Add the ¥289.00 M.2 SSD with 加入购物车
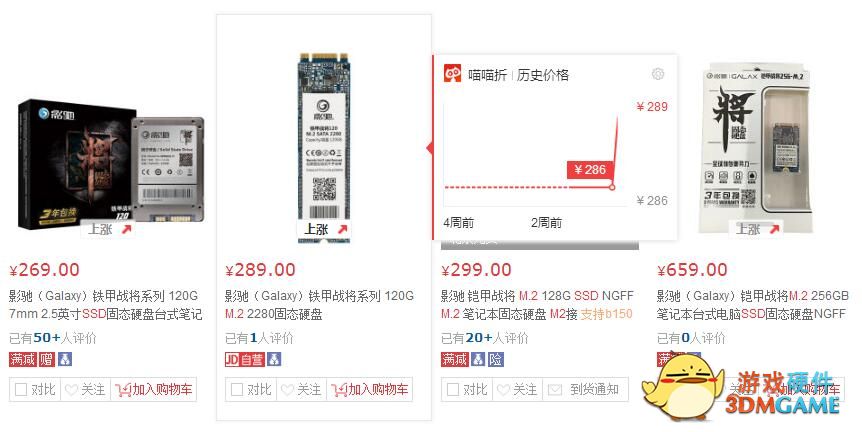Viewport: 862px width, 432px height. click(x=369, y=390)
